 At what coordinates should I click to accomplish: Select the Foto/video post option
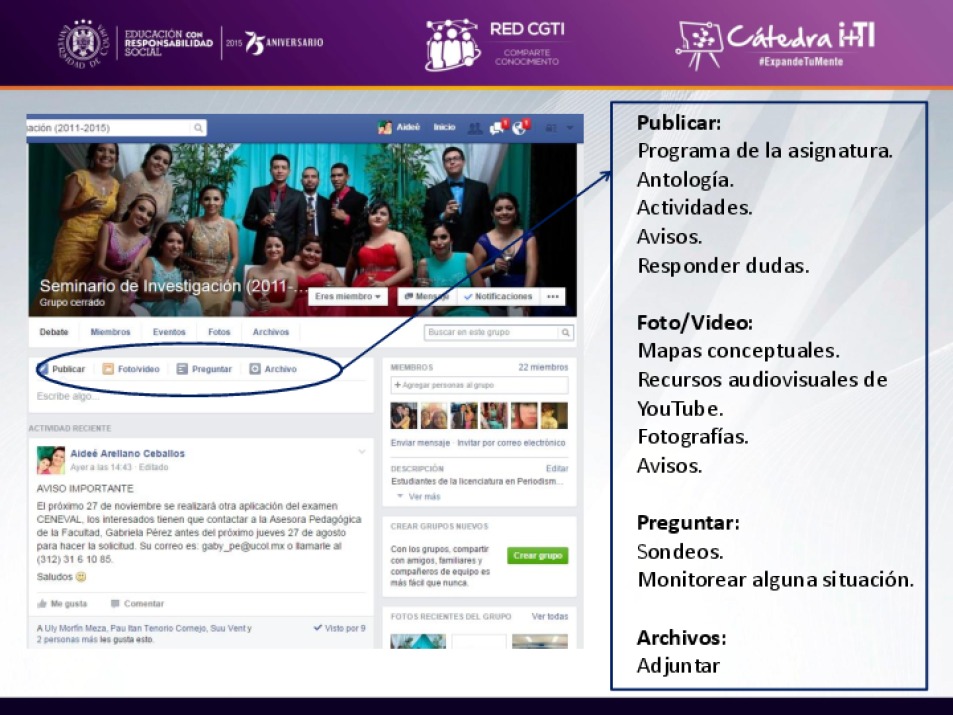pyautogui.click(x=131, y=369)
